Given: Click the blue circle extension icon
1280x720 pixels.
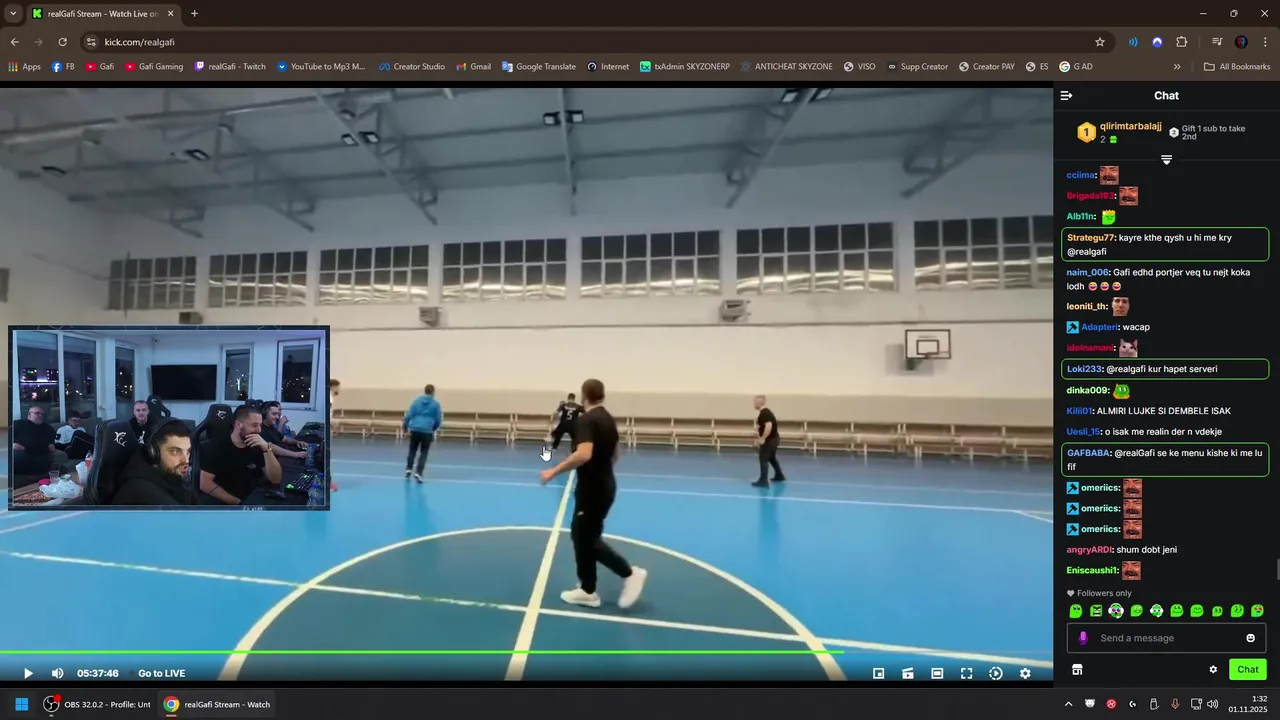Looking at the screenshot, I should pos(1157,42).
